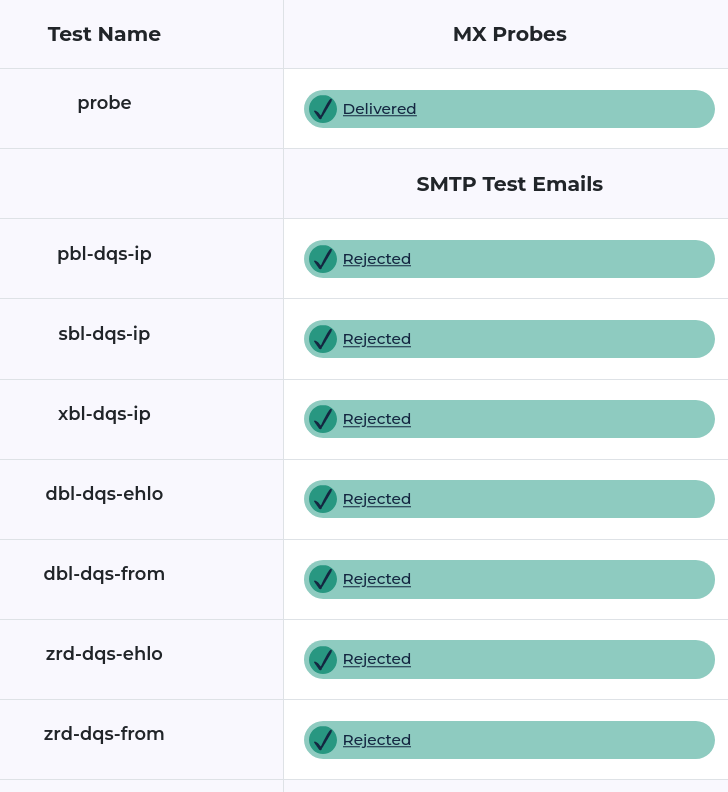
Task: Click the xbl-dqs-ip checkmark status icon
Action: 322,419
